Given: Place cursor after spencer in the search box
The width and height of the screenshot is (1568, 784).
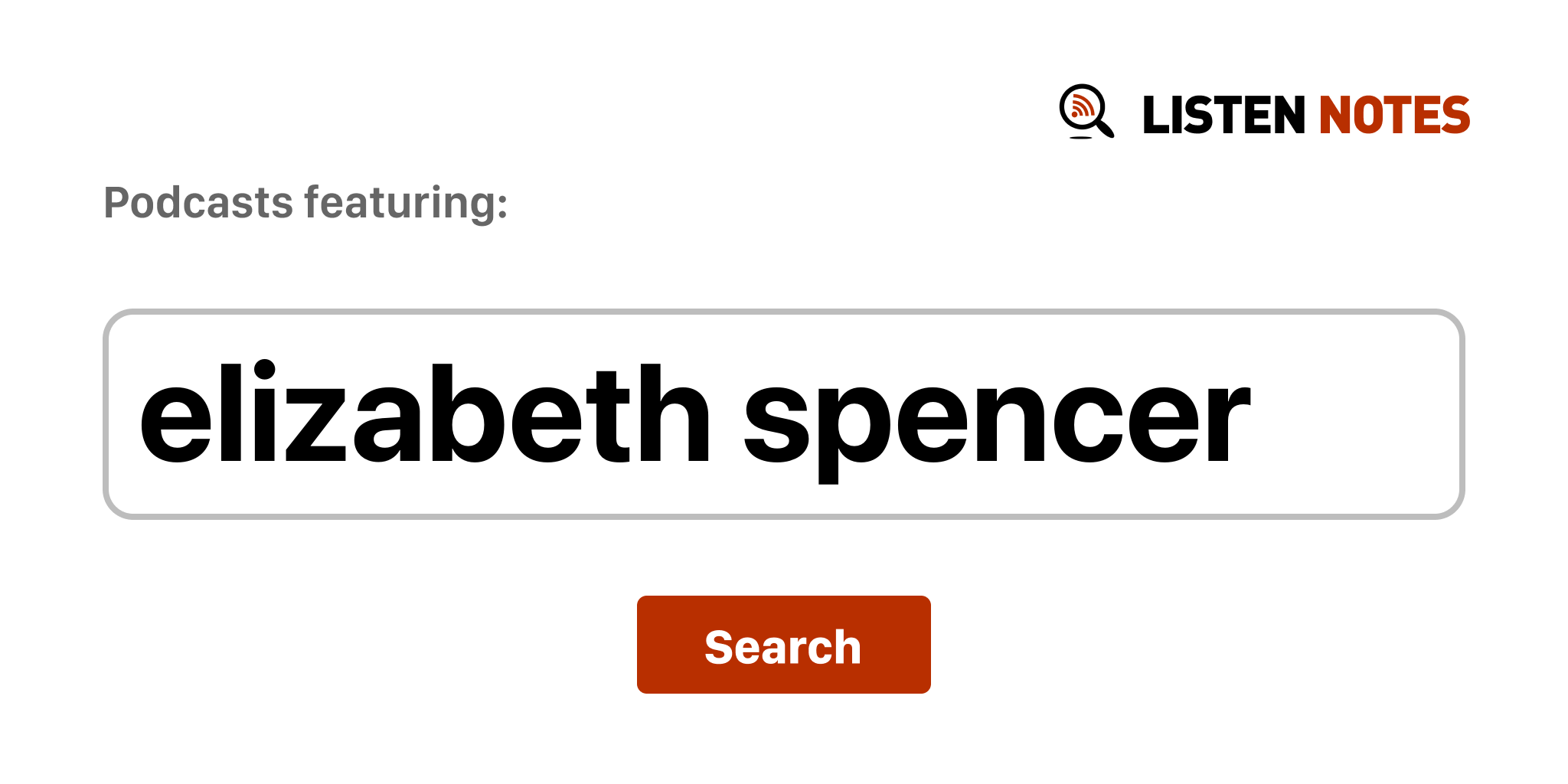Looking at the screenshot, I should click(x=1254, y=414).
